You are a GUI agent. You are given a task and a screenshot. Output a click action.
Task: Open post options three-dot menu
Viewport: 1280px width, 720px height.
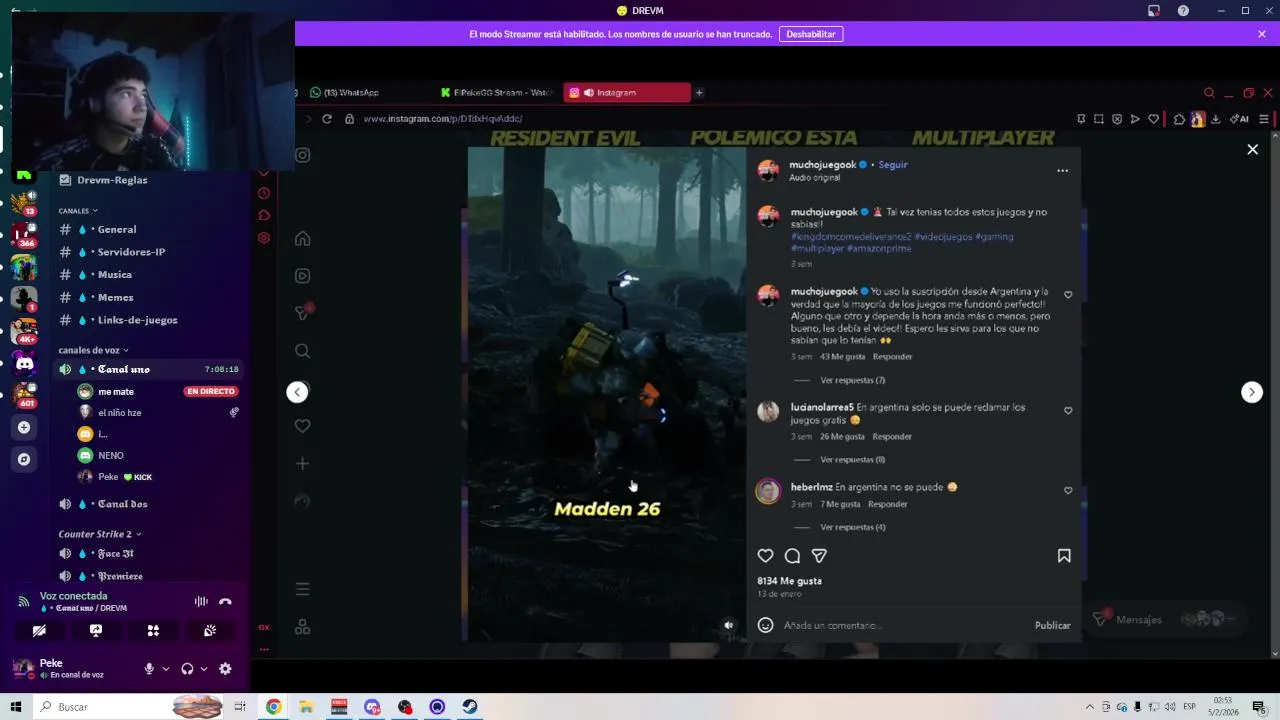[1062, 171]
